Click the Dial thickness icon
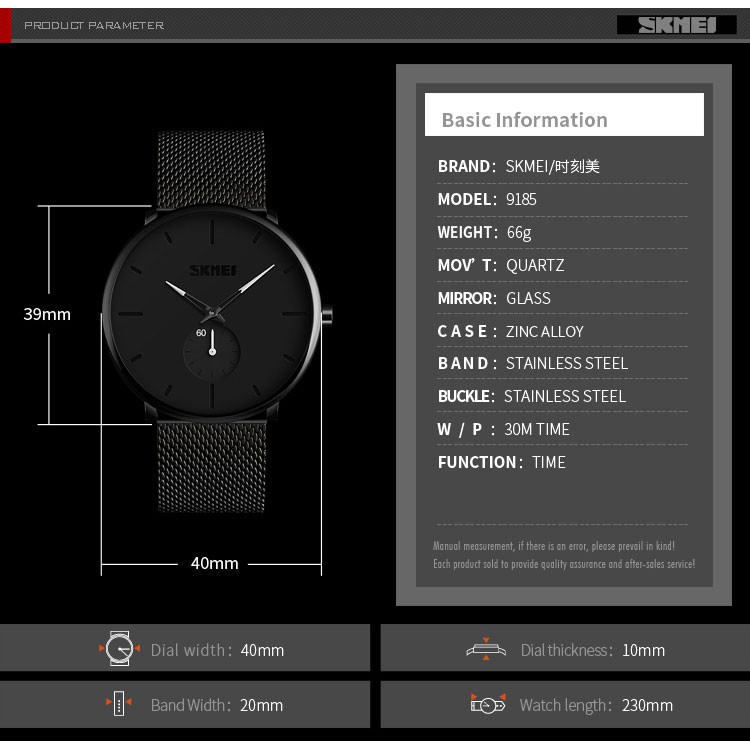The image size is (750, 750). point(486,649)
